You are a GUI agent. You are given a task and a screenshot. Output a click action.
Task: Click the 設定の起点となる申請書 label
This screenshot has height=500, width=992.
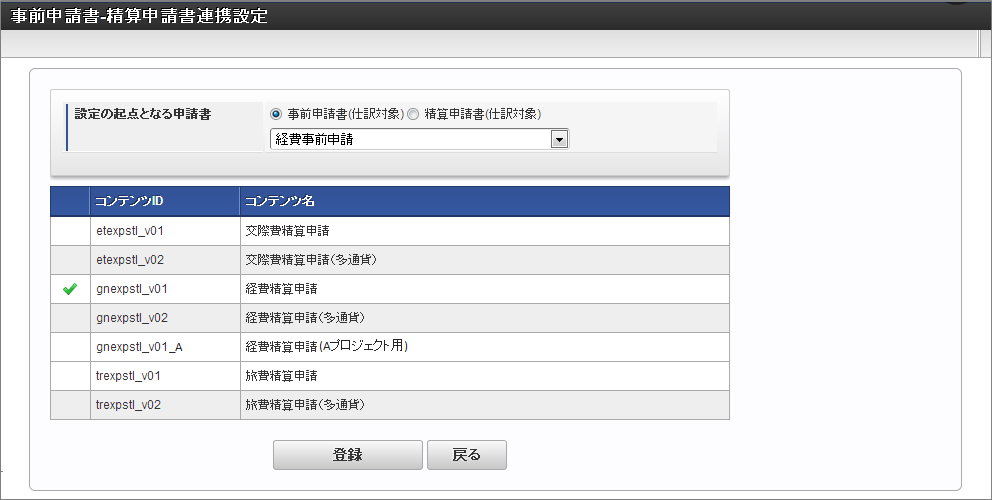[143, 115]
